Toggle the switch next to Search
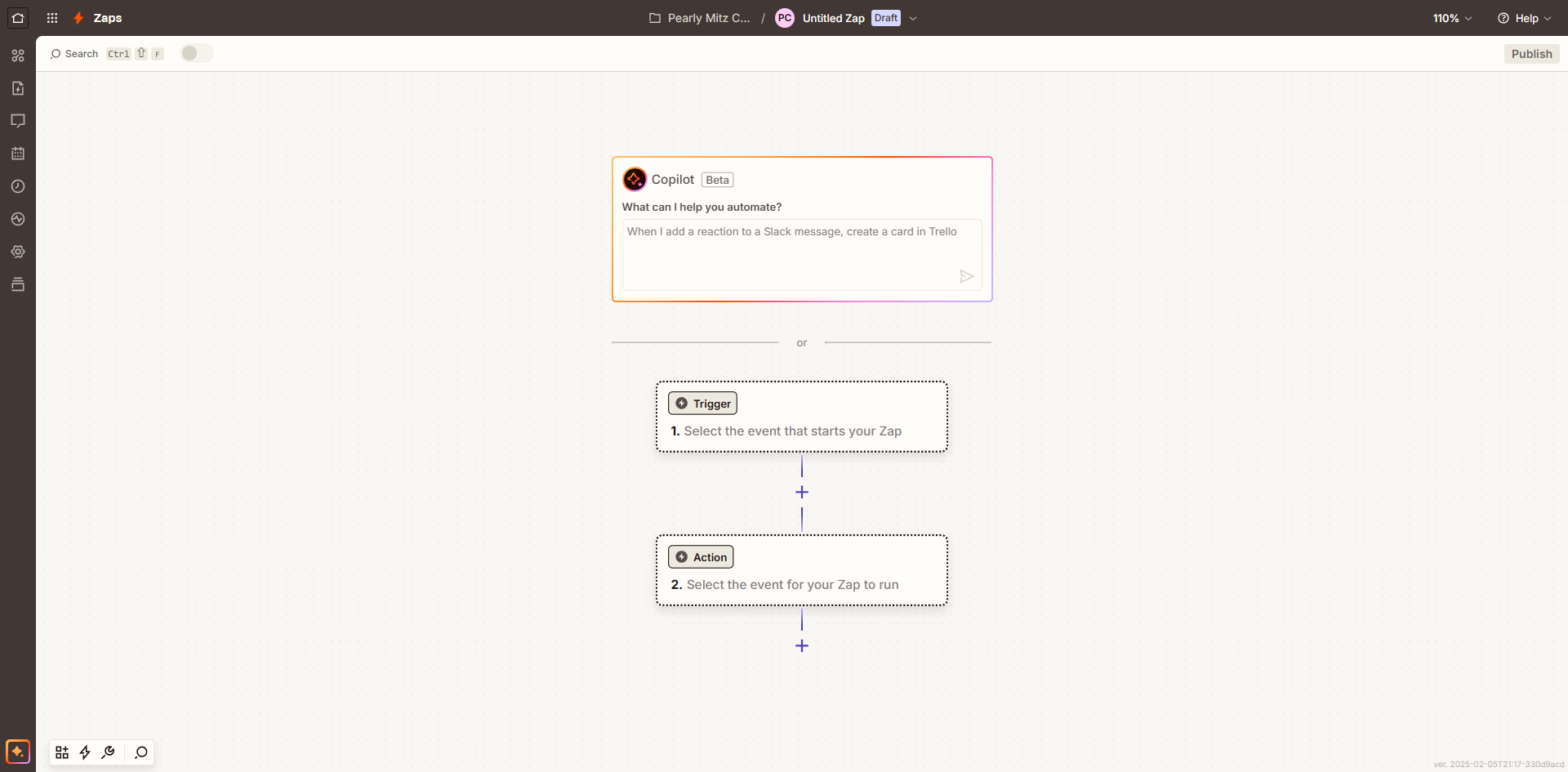Viewport: 1568px width, 772px height. coord(196,54)
